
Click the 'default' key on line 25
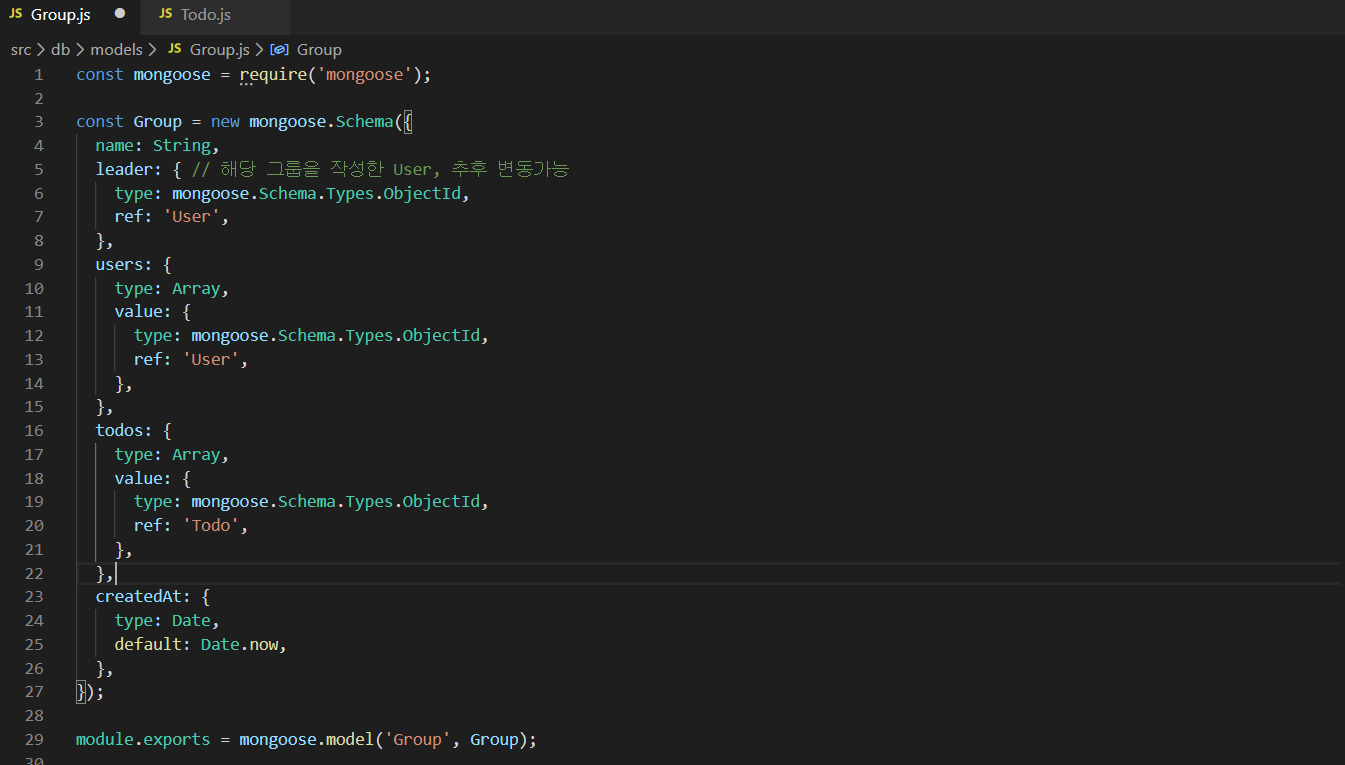(x=148, y=644)
